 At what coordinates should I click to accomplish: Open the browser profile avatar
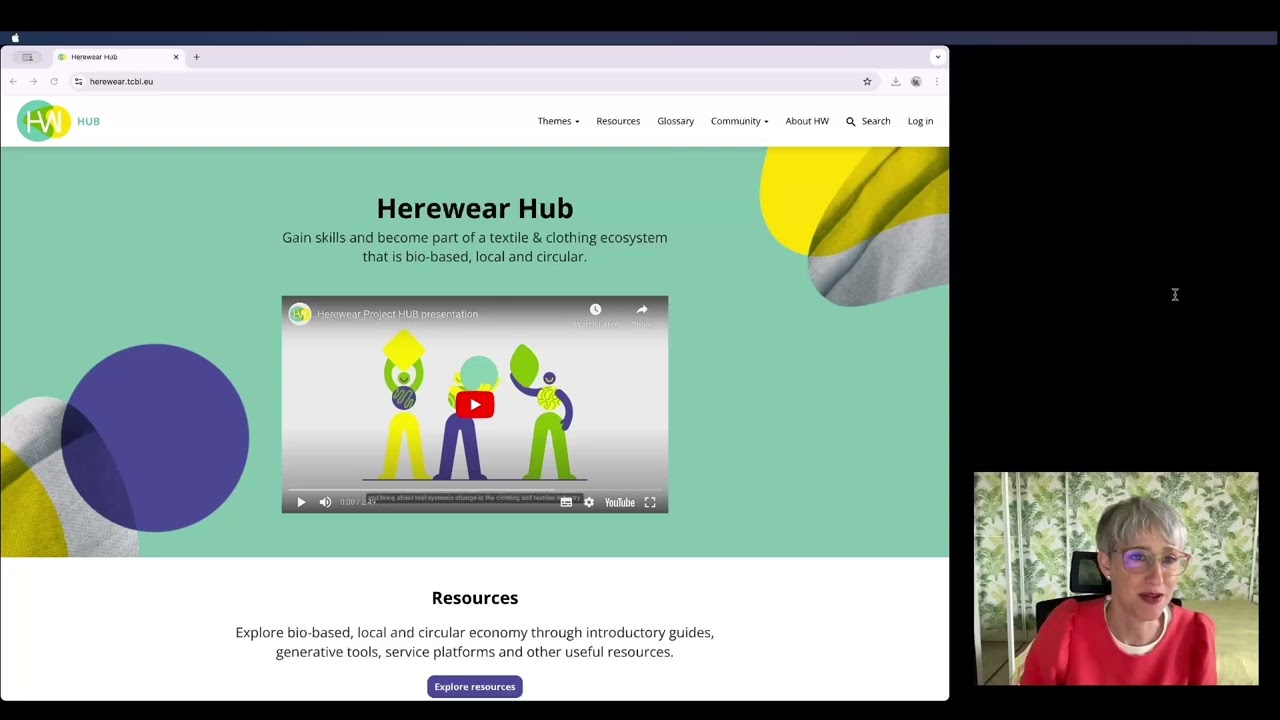coord(916,82)
